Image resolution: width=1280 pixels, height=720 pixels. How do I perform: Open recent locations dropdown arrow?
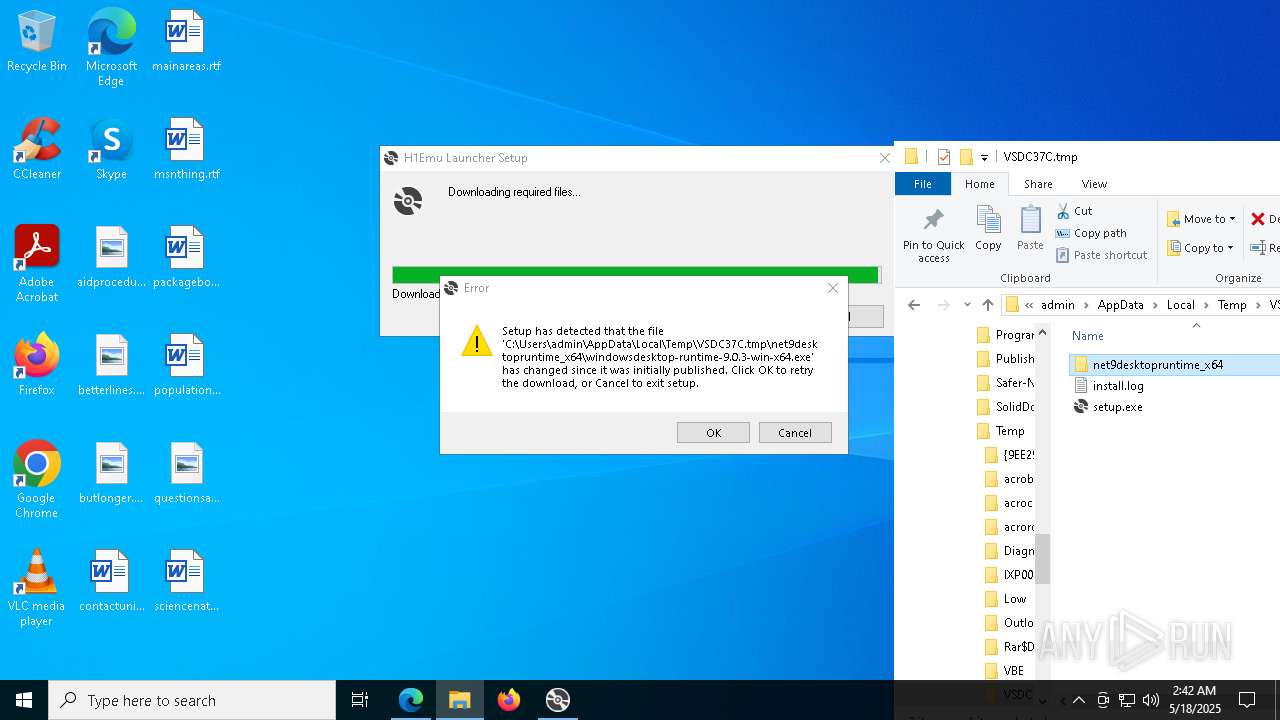coord(967,305)
